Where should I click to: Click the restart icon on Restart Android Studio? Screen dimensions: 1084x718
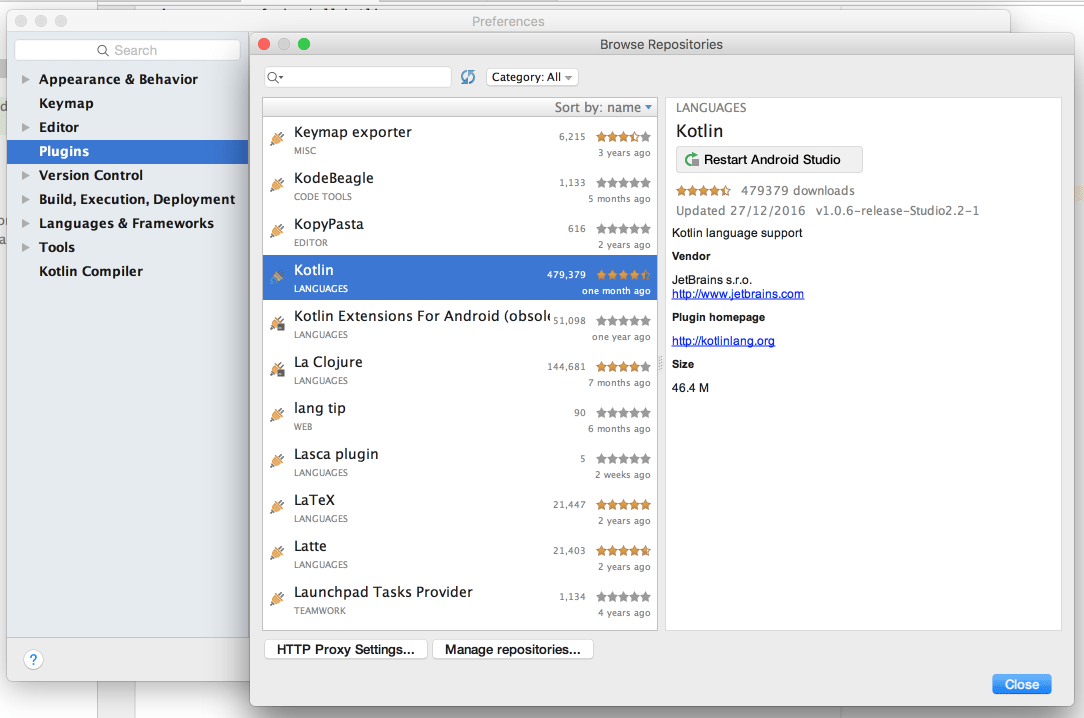point(691,160)
